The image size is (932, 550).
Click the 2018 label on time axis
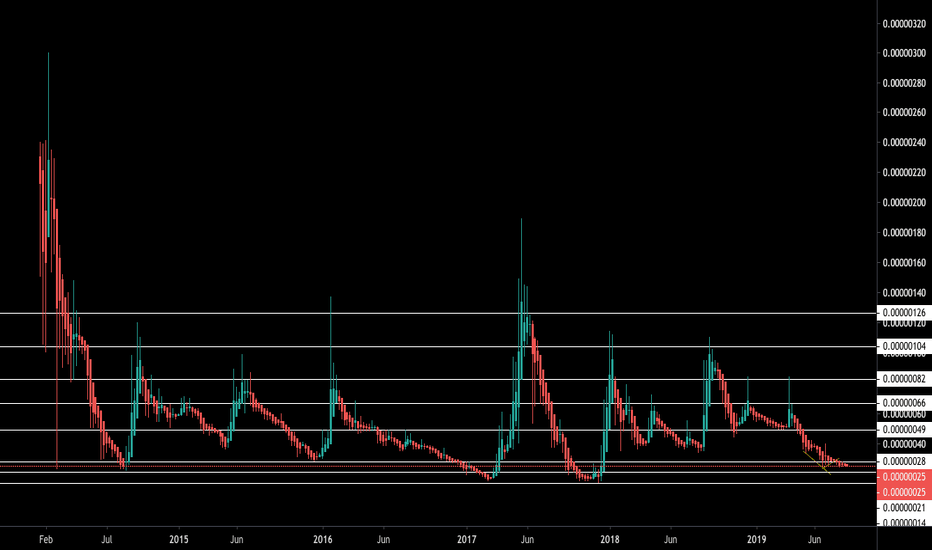tap(610, 539)
